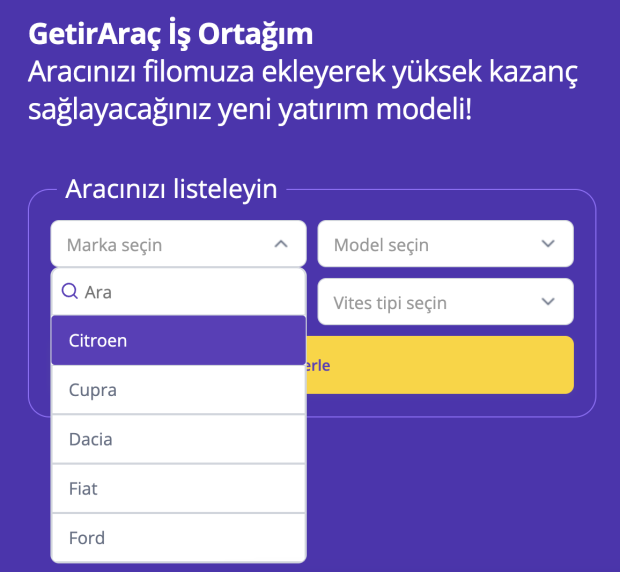Click the Aracınızı listeleyin form title
Image resolution: width=620 pixels, height=572 pixels.
[x=171, y=189]
